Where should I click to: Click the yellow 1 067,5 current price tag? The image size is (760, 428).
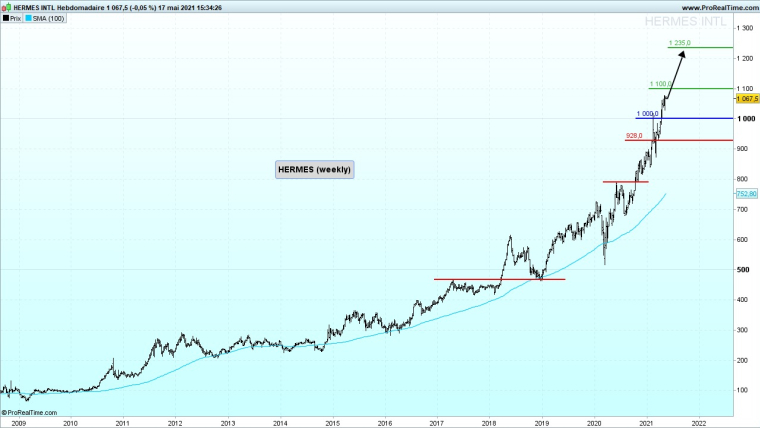click(x=747, y=99)
